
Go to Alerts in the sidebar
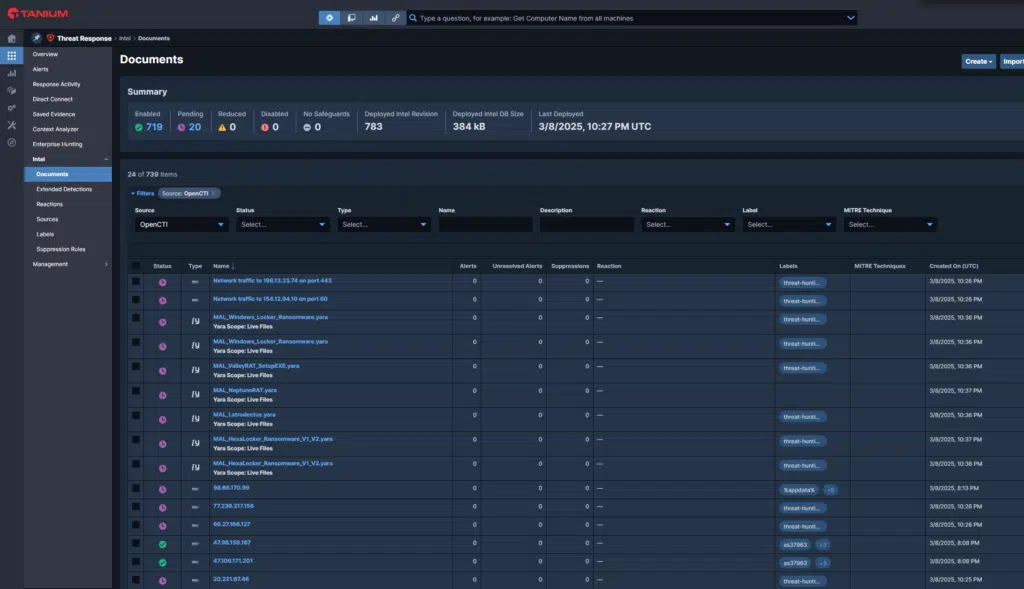click(41, 69)
